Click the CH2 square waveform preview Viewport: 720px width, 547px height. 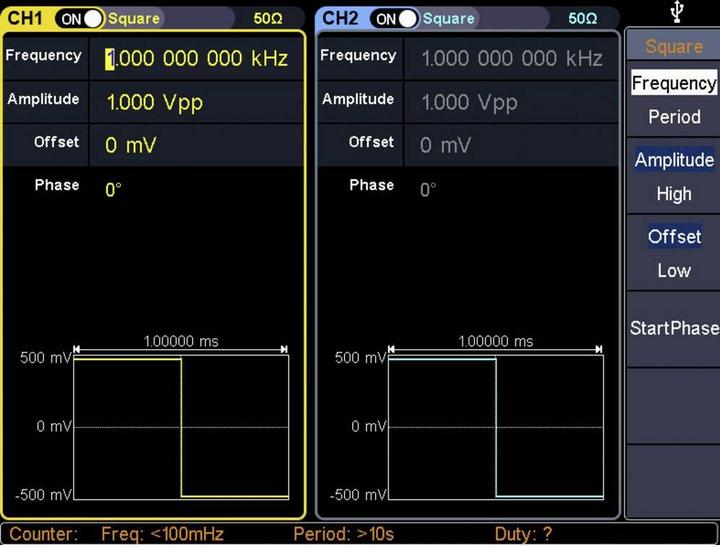click(496, 427)
